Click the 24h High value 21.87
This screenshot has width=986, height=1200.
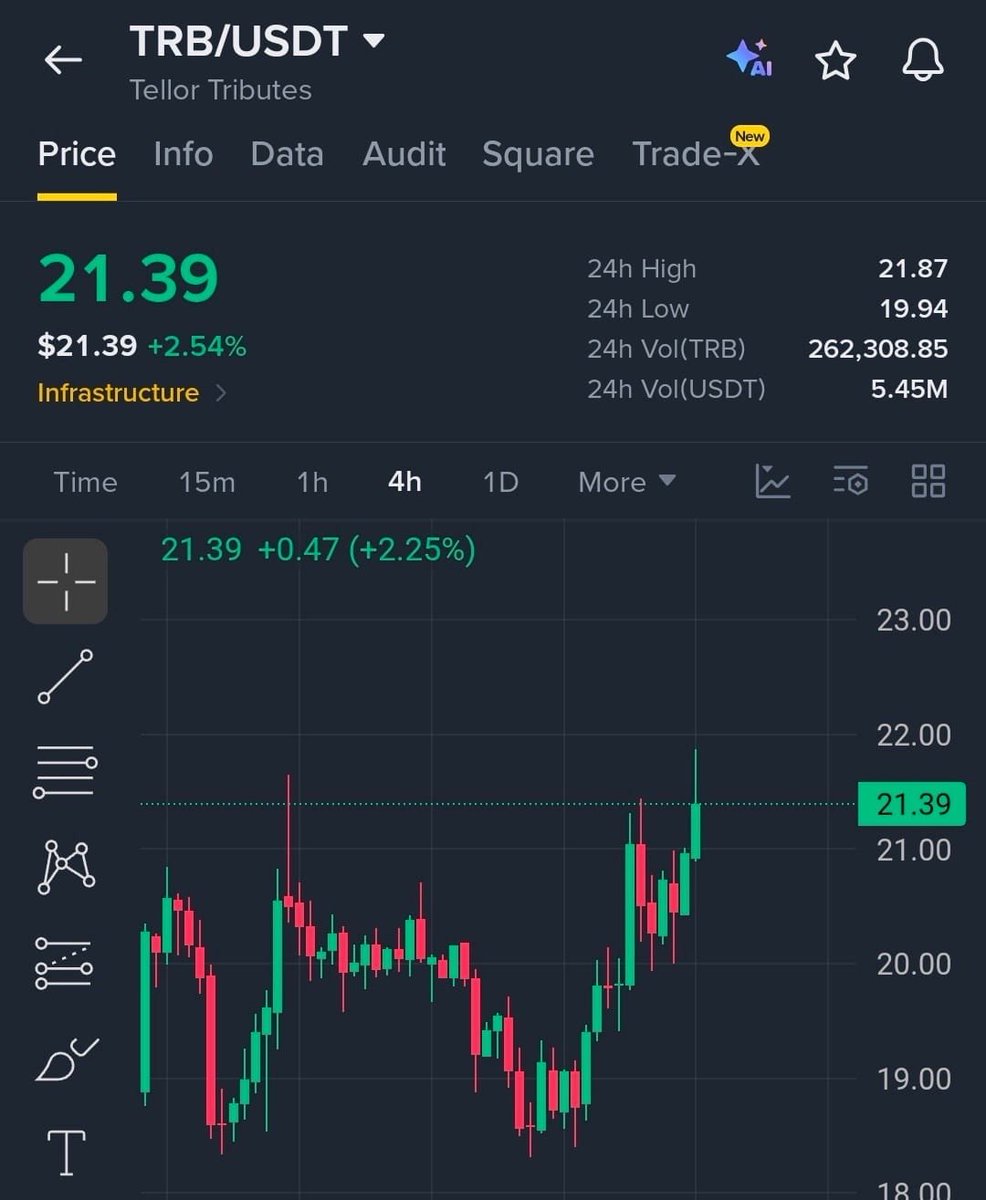[913, 268]
